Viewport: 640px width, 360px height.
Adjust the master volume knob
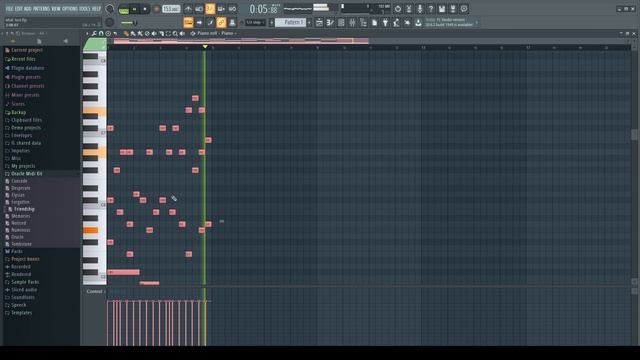[109, 9]
